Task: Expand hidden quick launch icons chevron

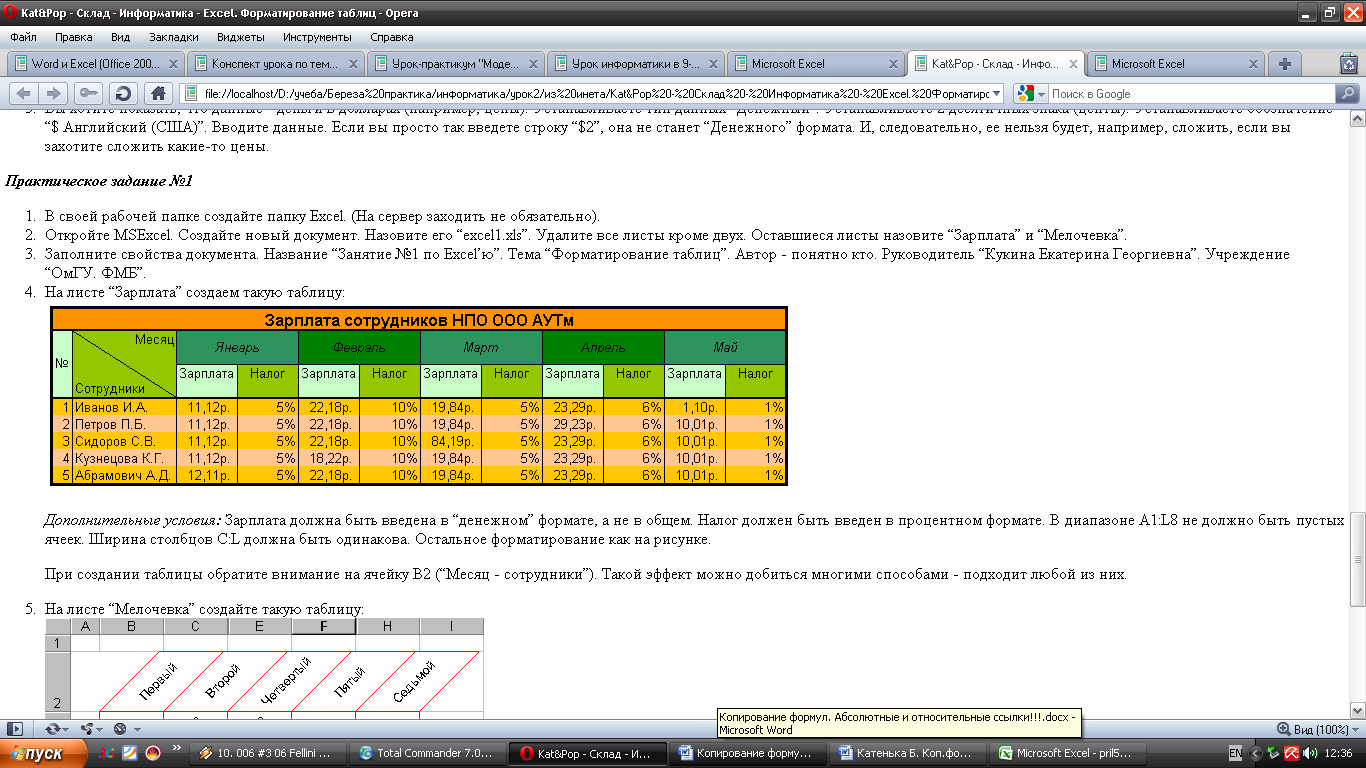Action: 177,748
